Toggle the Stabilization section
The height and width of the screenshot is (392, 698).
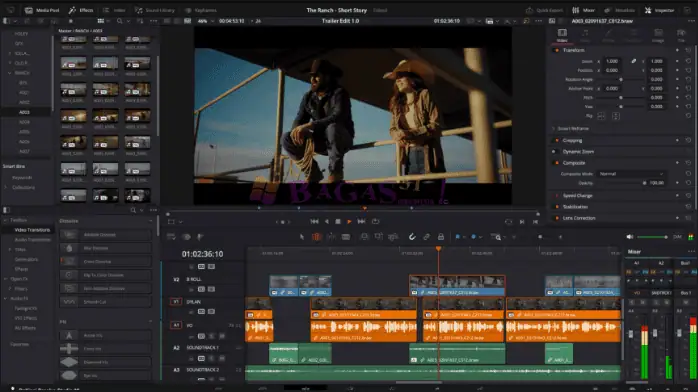pos(556,207)
